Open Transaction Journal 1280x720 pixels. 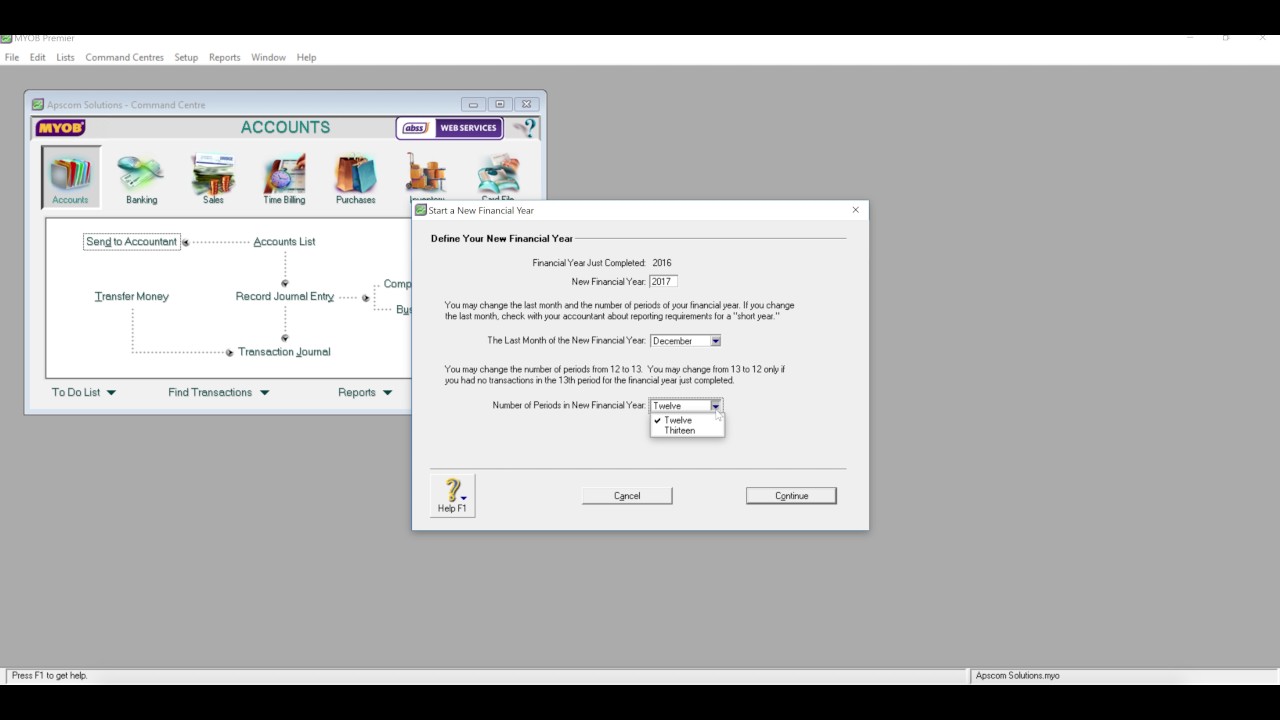[284, 351]
